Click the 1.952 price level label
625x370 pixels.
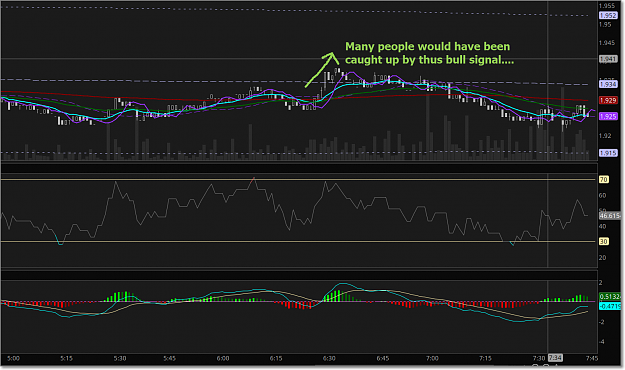pos(608,16)
